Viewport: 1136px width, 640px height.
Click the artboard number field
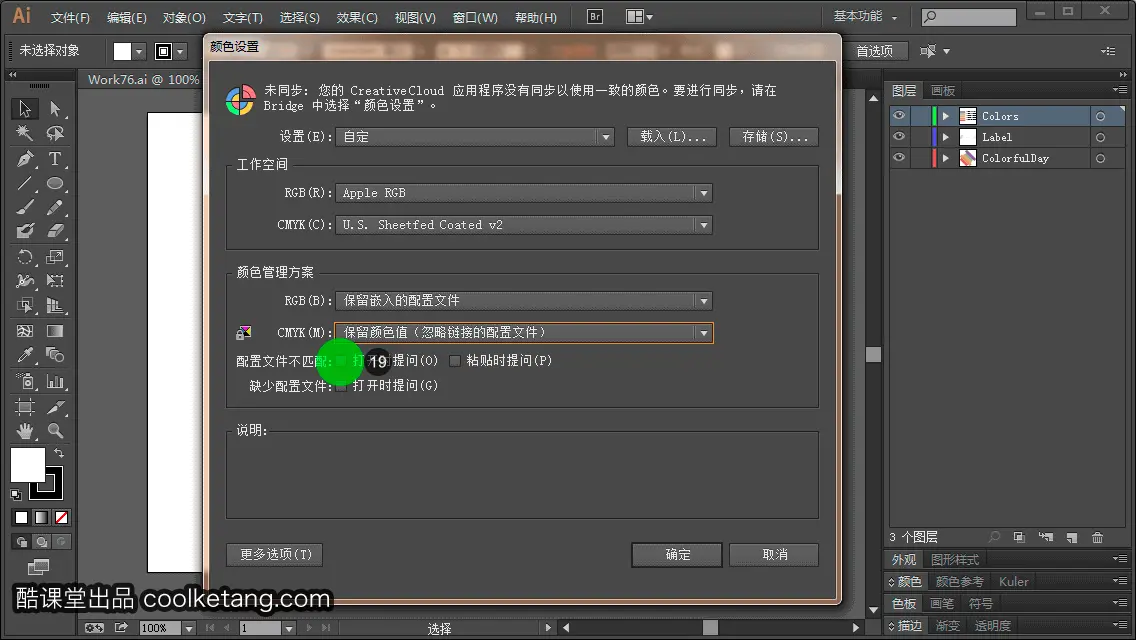(260, 628)
